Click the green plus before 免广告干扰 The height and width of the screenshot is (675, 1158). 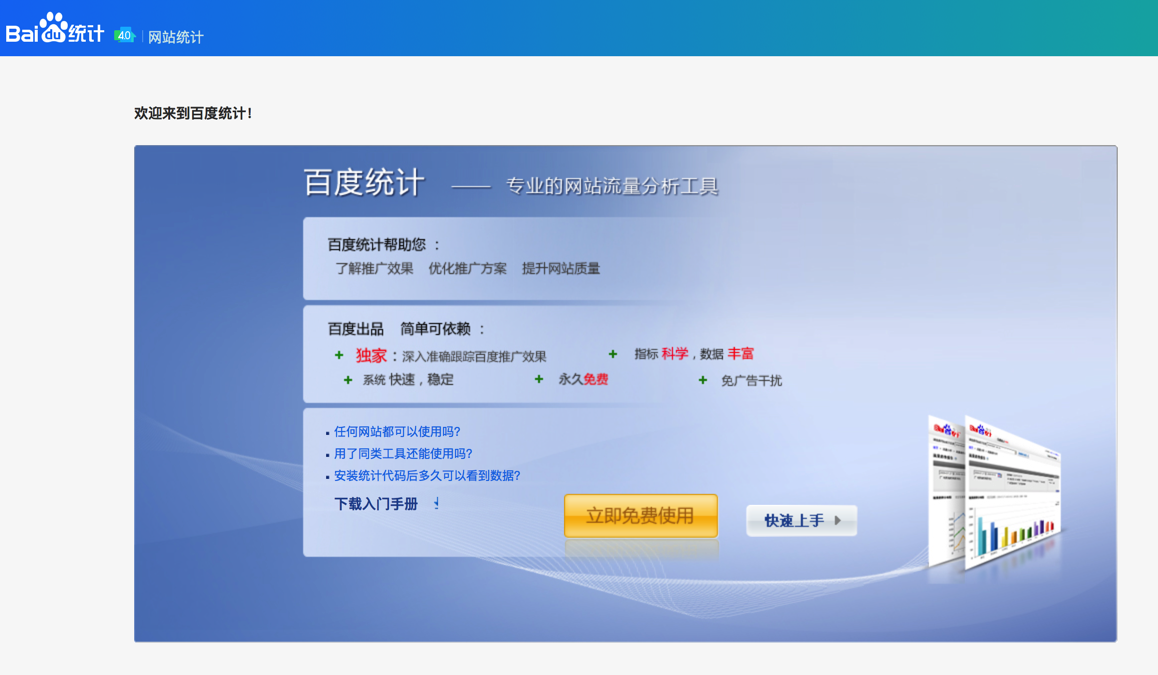(702, 380)
